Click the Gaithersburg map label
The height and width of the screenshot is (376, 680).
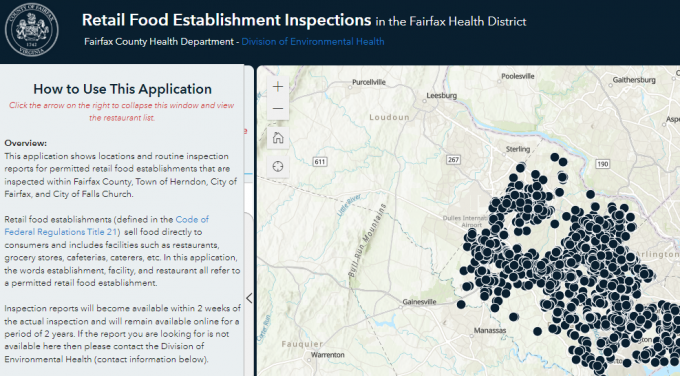(634, 80)
